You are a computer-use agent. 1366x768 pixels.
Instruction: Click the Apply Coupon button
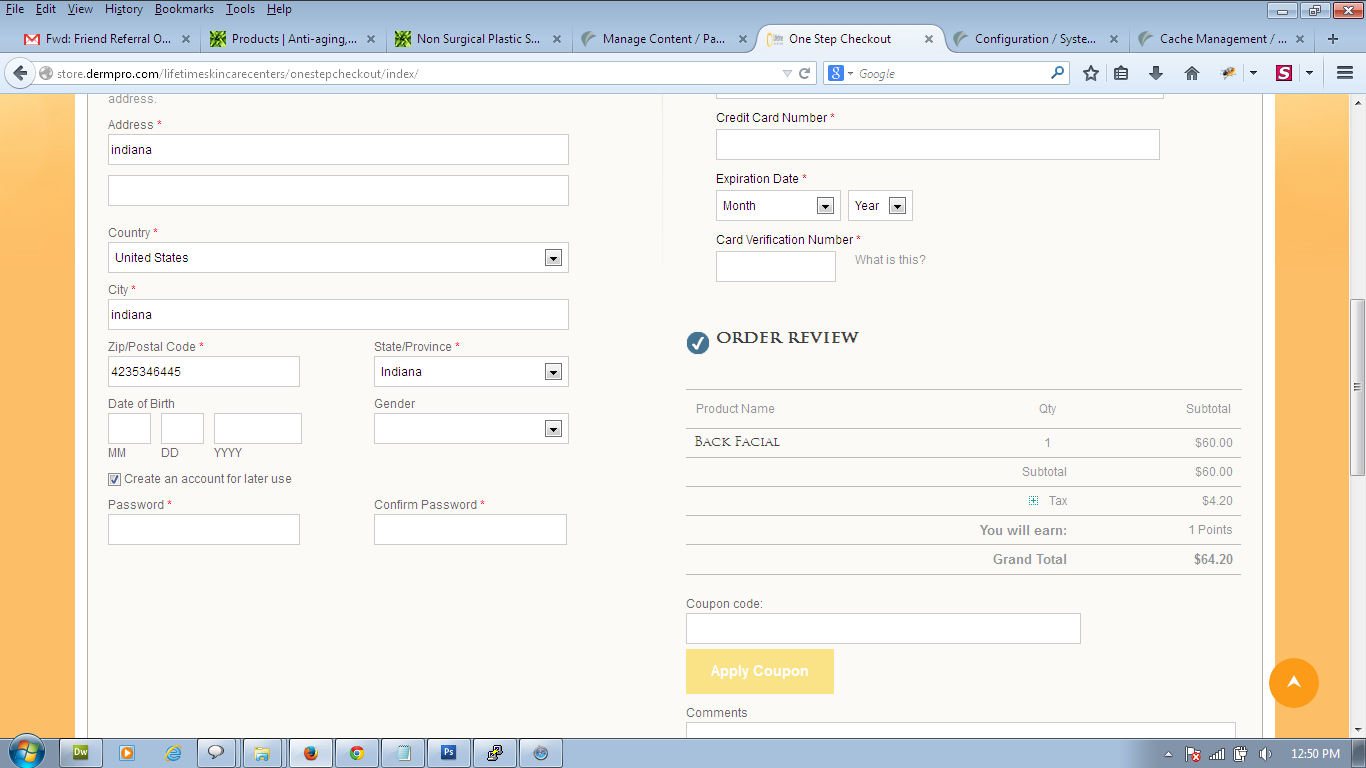pyautogui.click(x=759, y=671)
